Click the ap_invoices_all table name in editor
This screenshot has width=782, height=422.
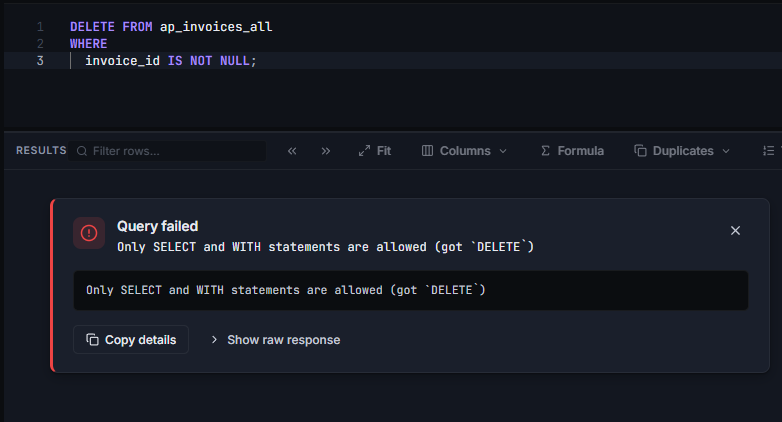216,27
